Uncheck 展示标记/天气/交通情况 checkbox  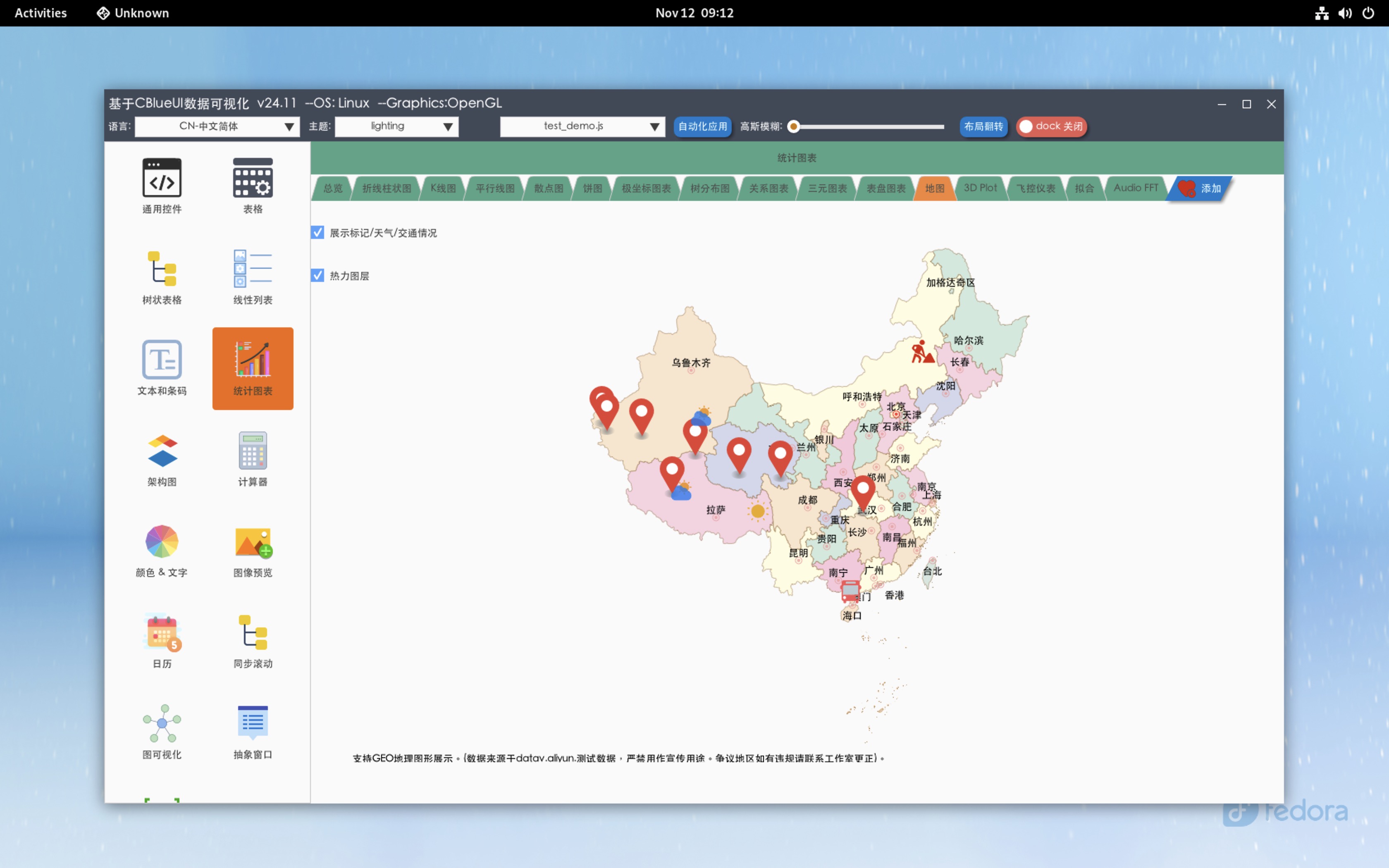(318, 232)
